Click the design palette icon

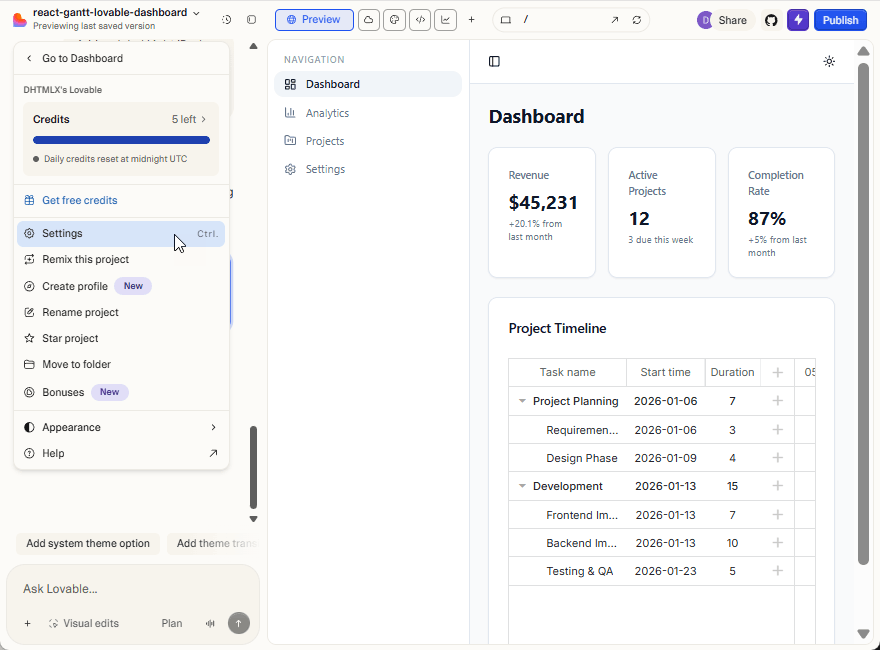click(x=394, y=20)
